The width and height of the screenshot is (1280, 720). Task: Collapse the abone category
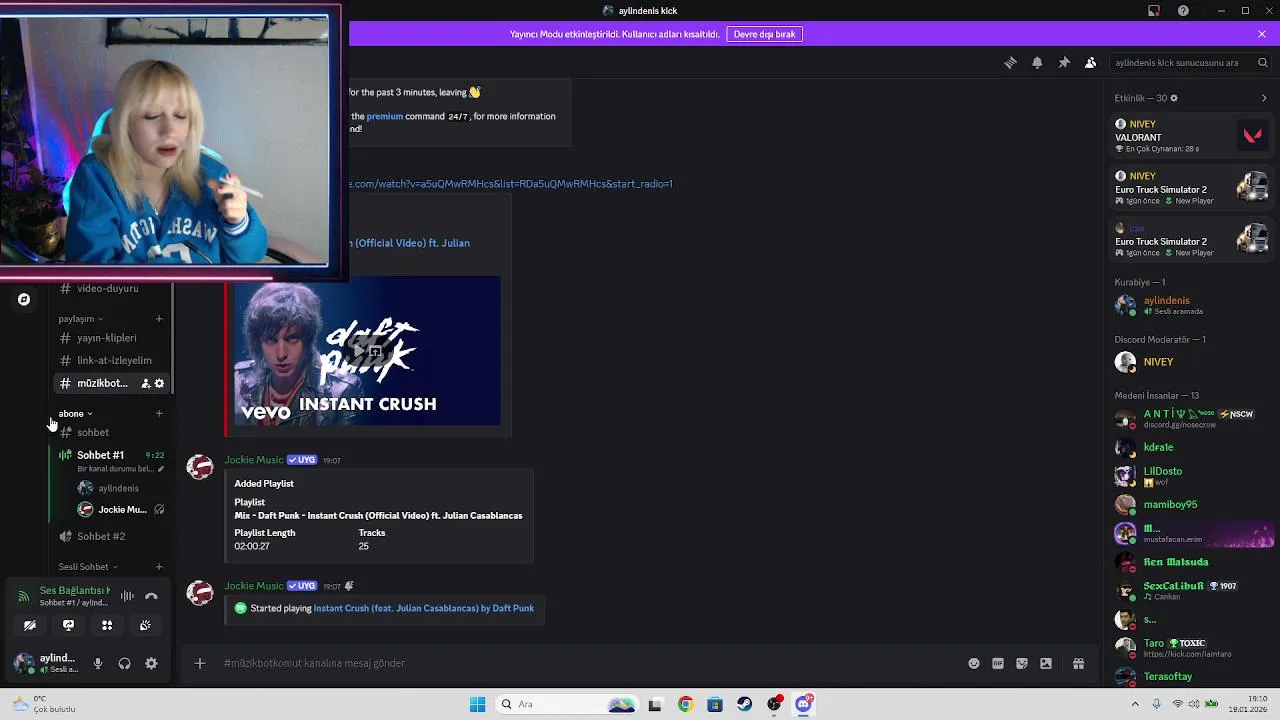(75, 414)
